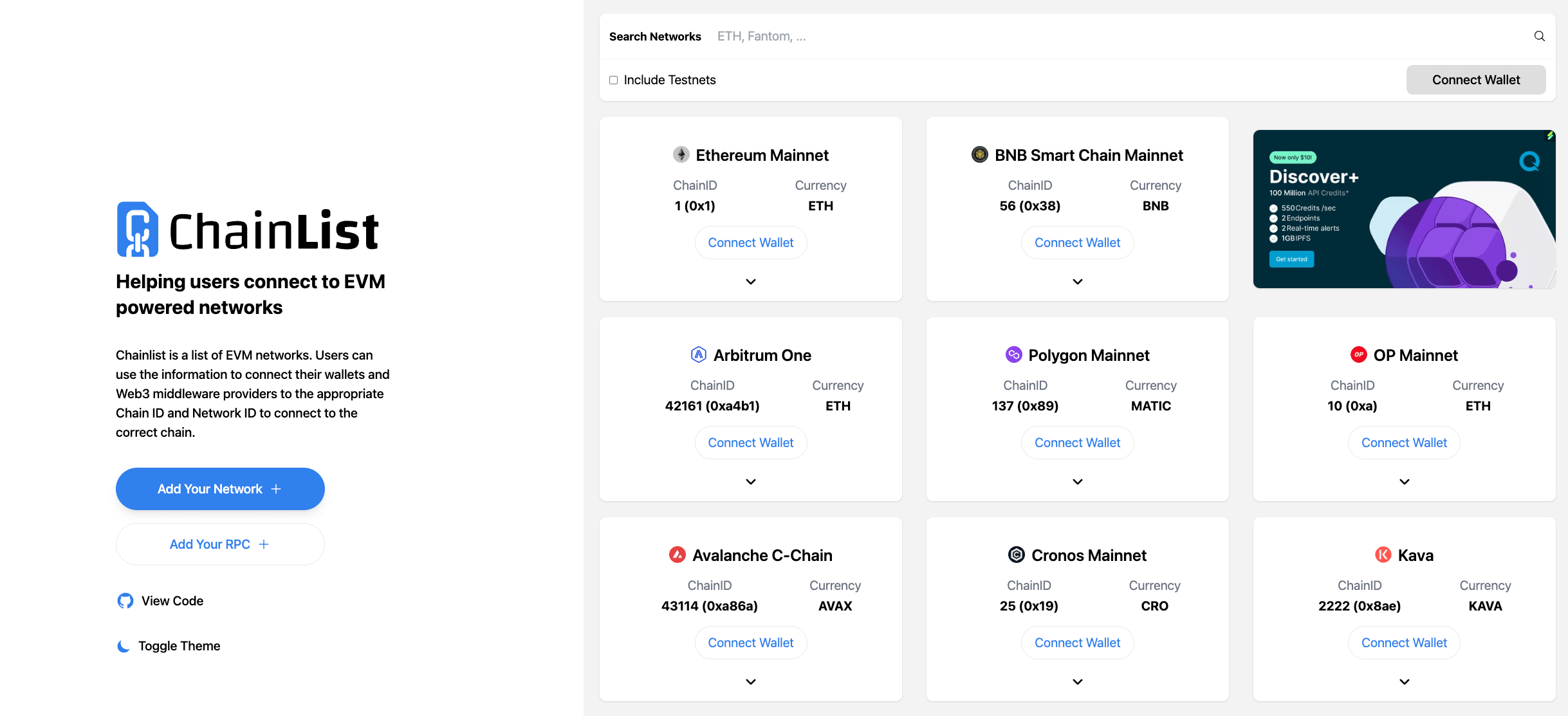Click the Cronos Mainnet logo icon
The image size is (1568, 716).
[1016, 555]
